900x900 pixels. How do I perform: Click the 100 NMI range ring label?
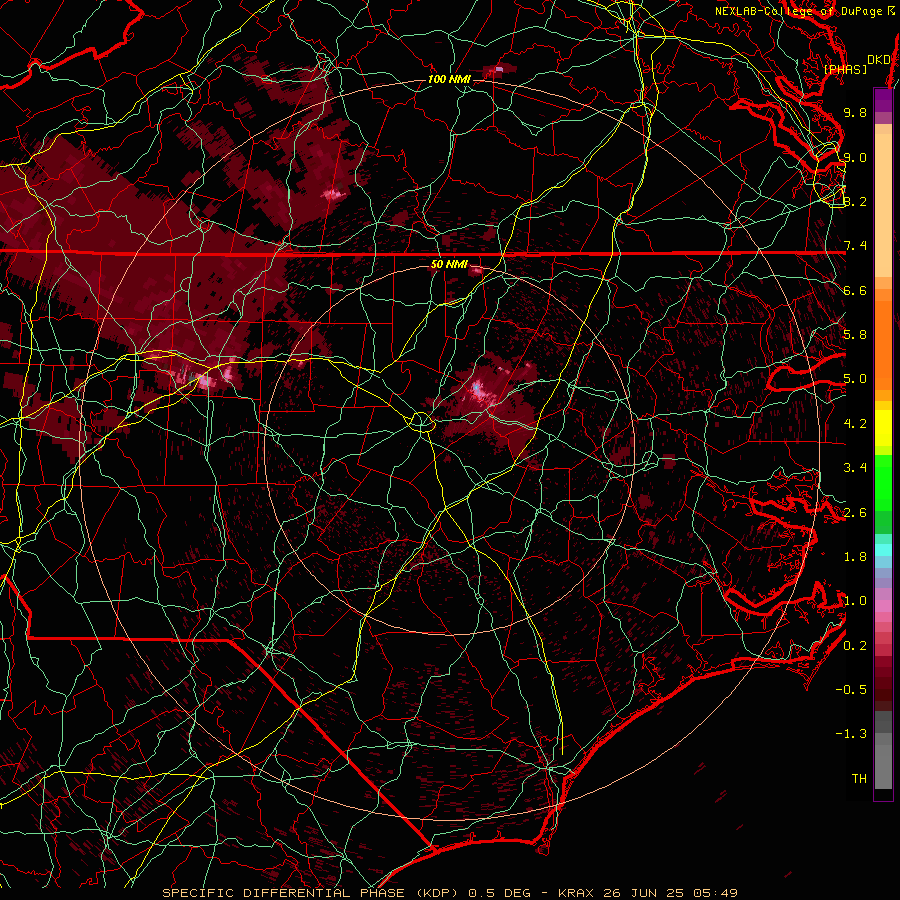(x=449, y=79)
